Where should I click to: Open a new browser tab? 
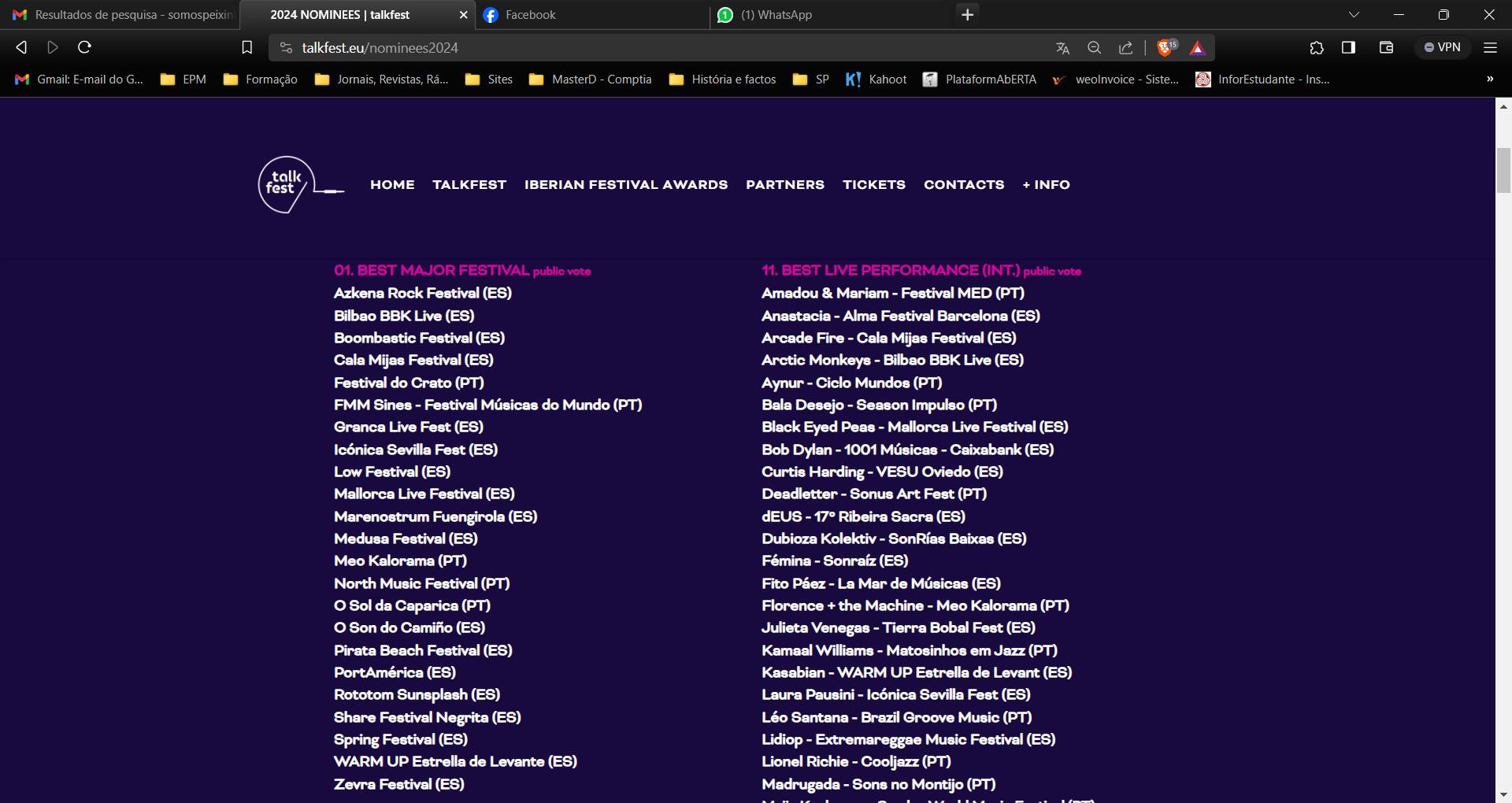coord(968,15)
